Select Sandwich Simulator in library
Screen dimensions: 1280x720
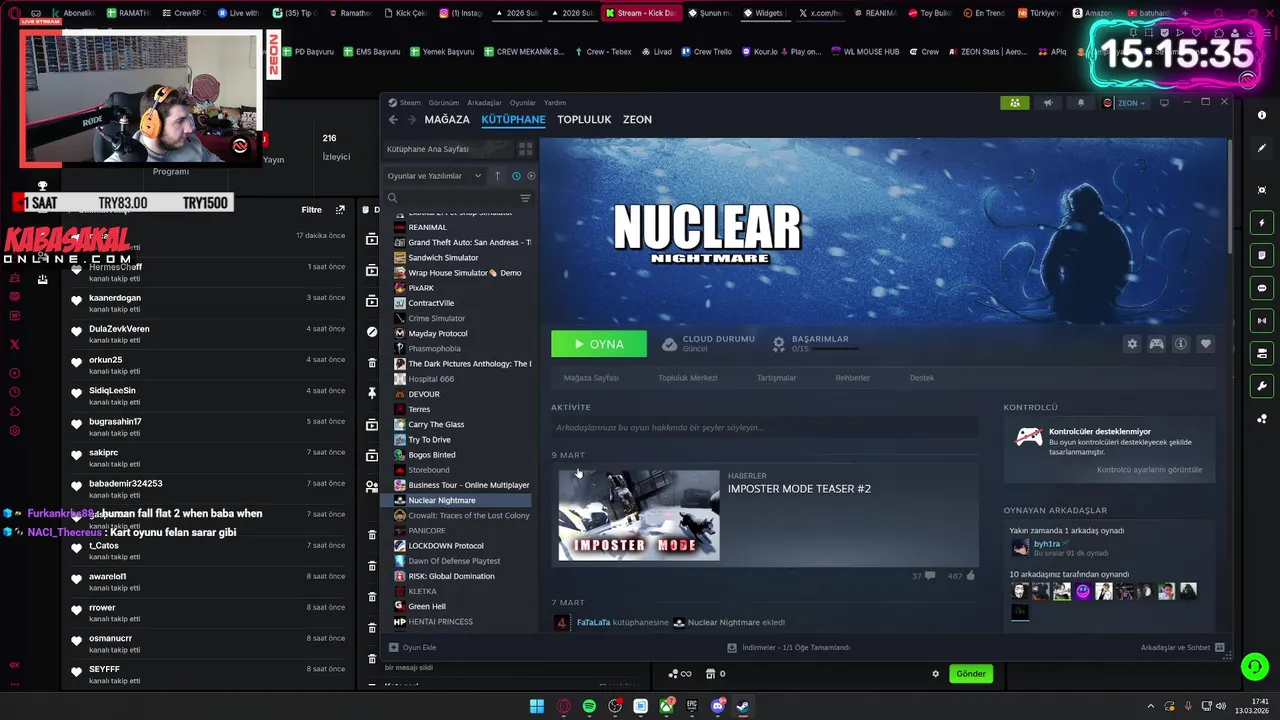click(443, 258)
